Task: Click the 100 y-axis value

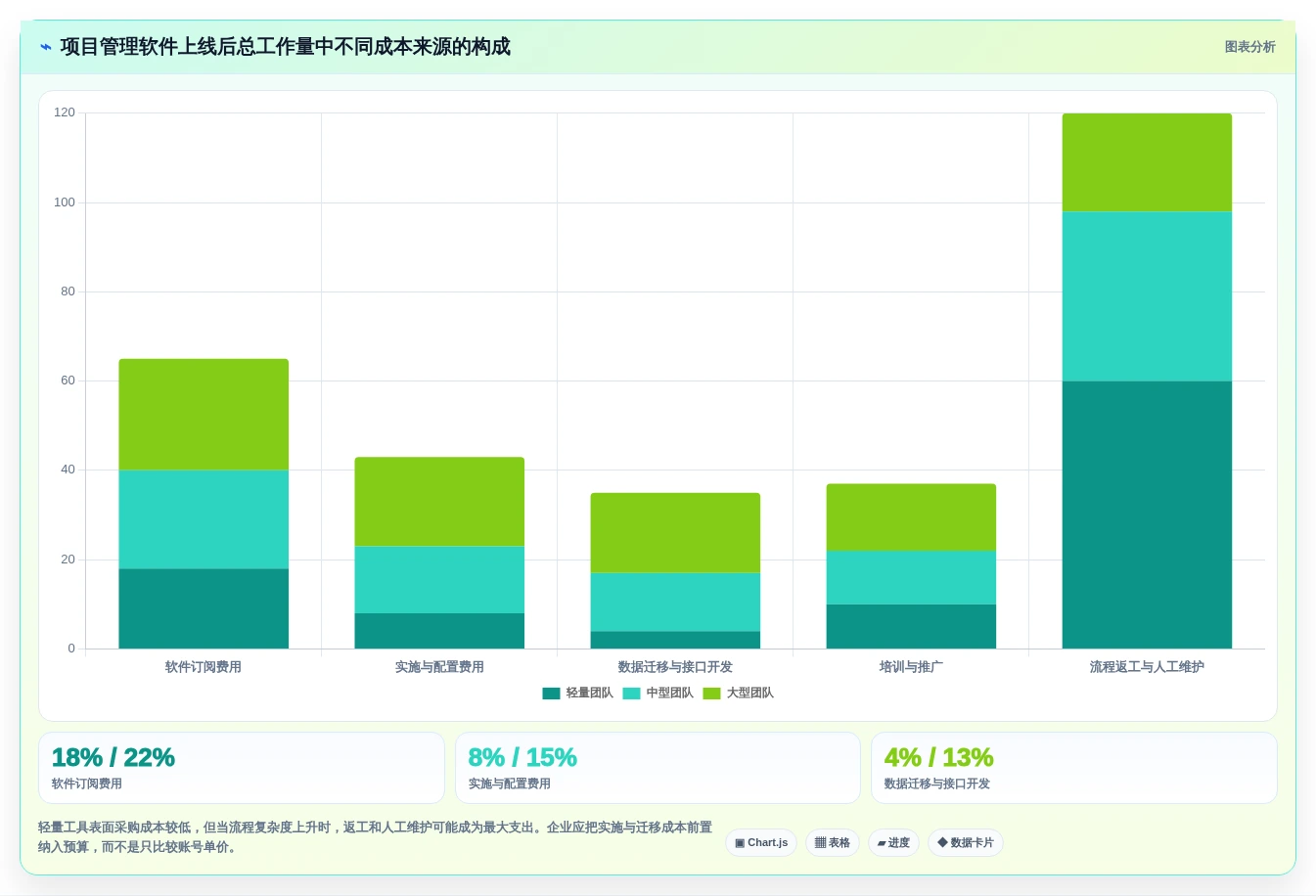Action: 65,202
